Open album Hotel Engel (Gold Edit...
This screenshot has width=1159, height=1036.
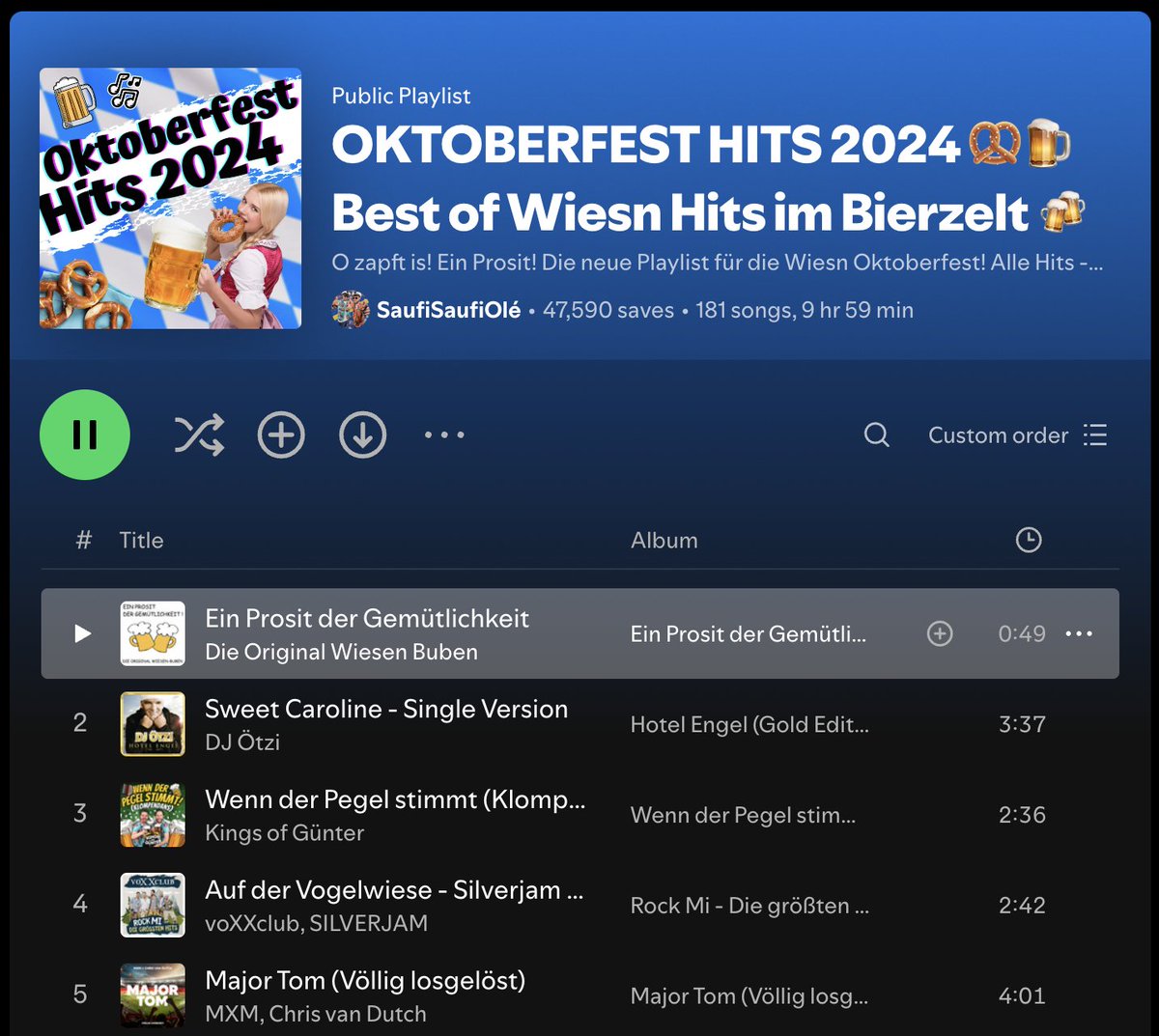tap(749, 724)
